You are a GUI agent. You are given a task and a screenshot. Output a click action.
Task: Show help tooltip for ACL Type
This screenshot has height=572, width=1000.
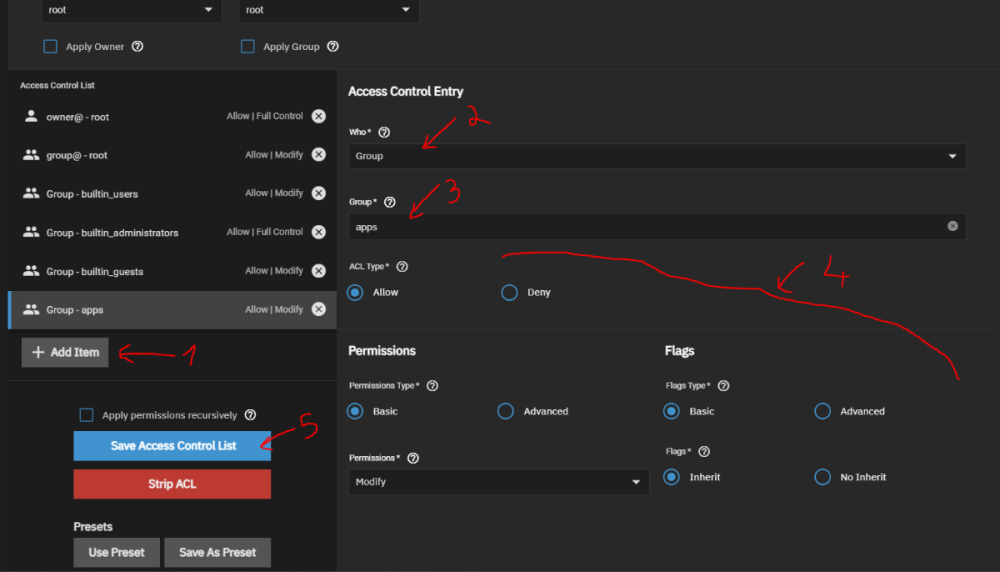click(x=402, y=267)
